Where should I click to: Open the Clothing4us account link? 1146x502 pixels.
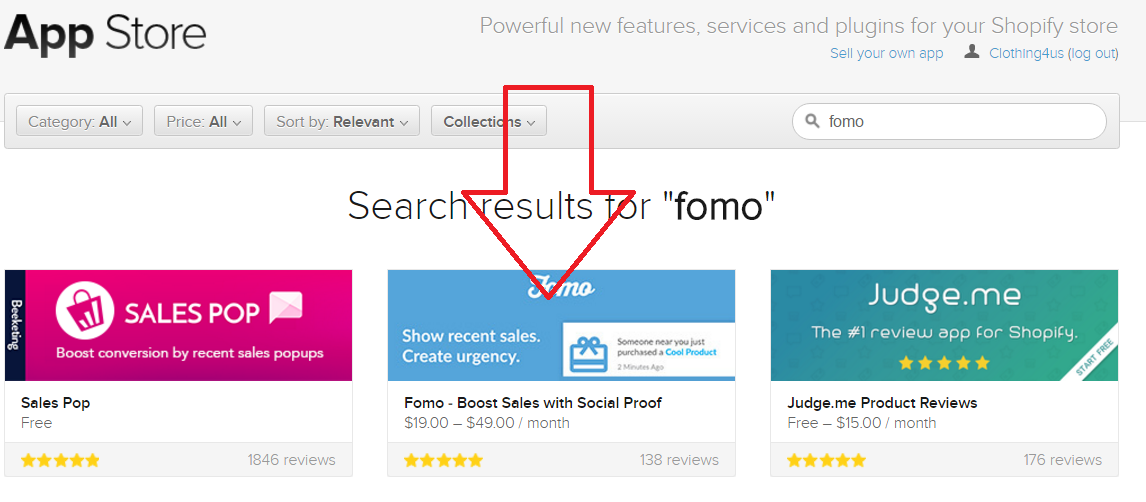click(1026, 53)
